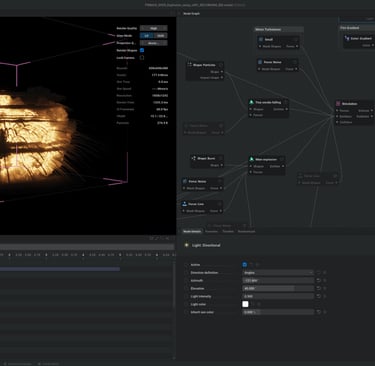This screenshot has height=366, width=375.
Task: Click the Light: Directional heading text
Action: (206, 245)
